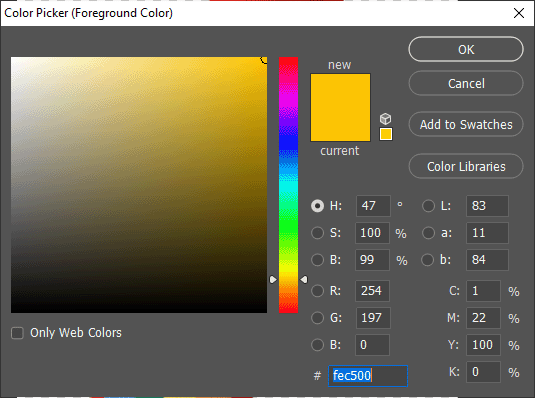Close the Color Picker dialog
The image size is (535, 398).
tap(519, 13)
